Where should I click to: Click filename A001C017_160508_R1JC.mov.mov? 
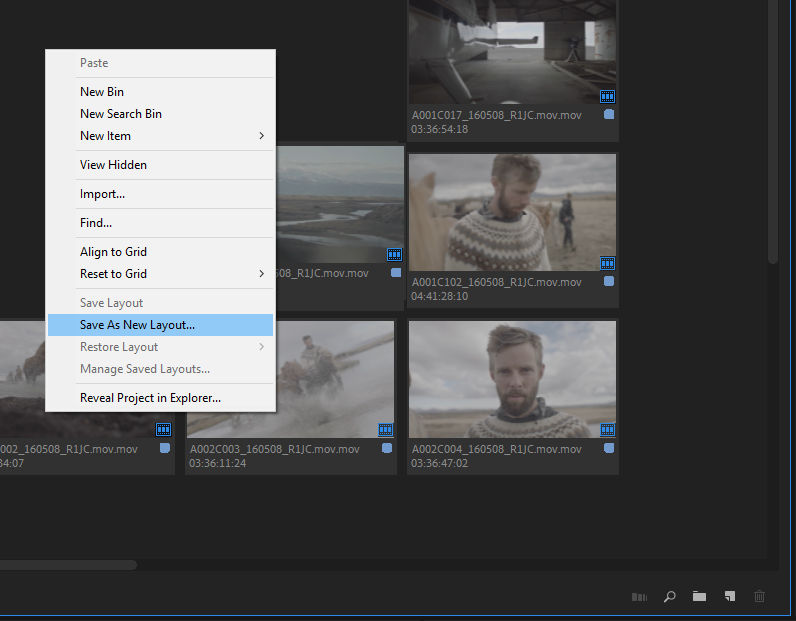point(496,115)
